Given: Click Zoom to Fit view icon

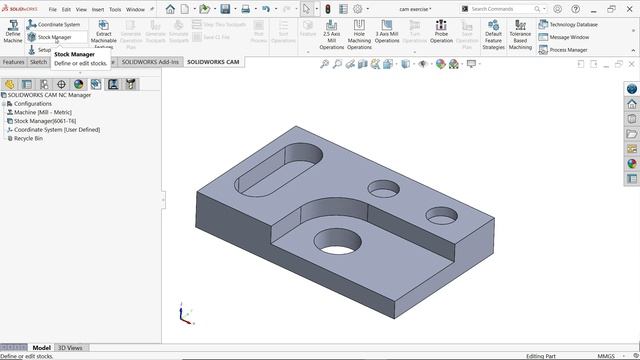Looking at the screenshot, I should 324,64.
